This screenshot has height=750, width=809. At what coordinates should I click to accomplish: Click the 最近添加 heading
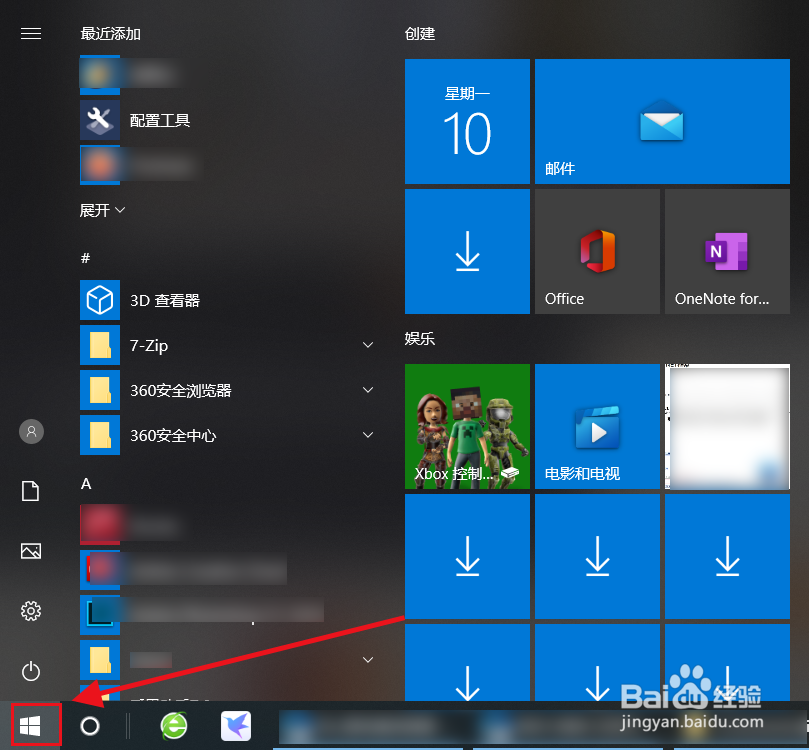110,34
